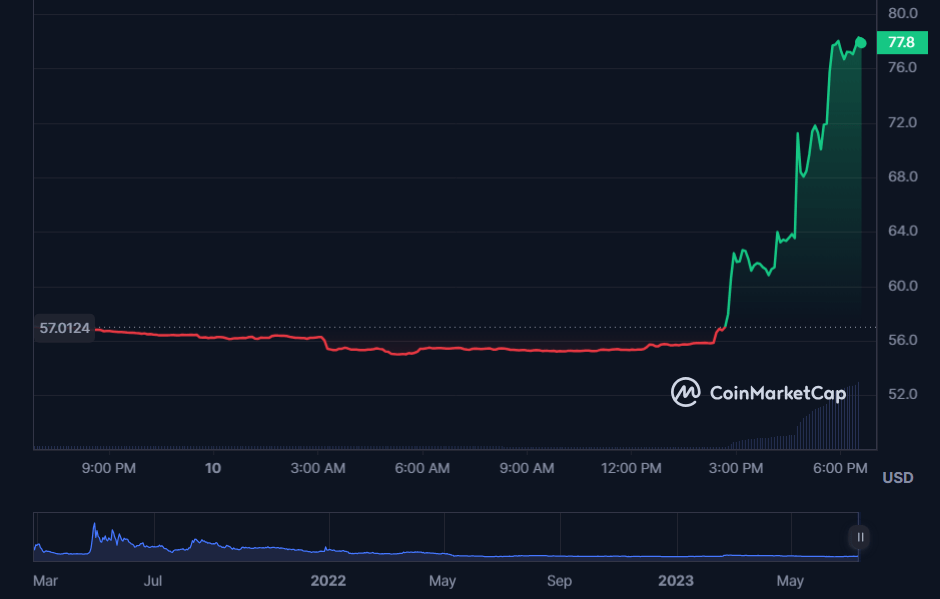The height and width of the screenshot is (599, 940).
Task: Click the 6:00 AM time axis label
Action: coord(422,468)
